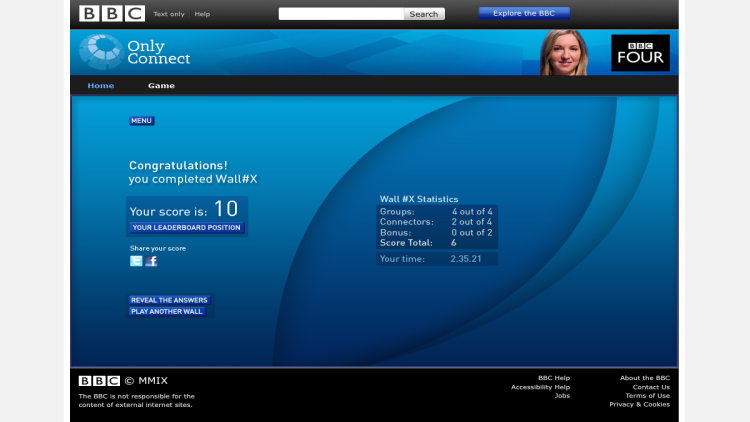
Task: Open Contact Us link
Action: click(651, 387)
